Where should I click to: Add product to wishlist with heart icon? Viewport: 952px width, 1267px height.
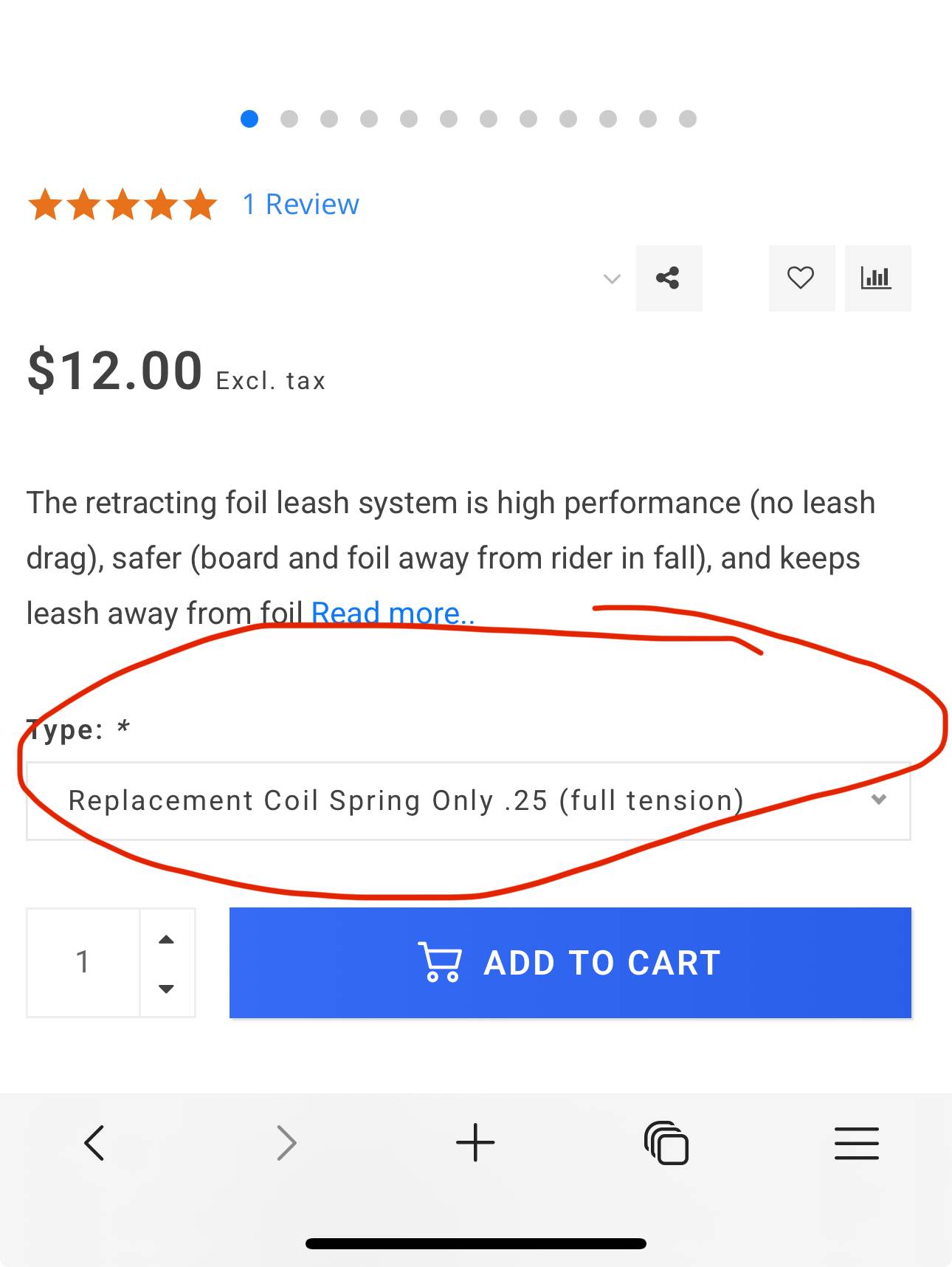tap(801, 278)
